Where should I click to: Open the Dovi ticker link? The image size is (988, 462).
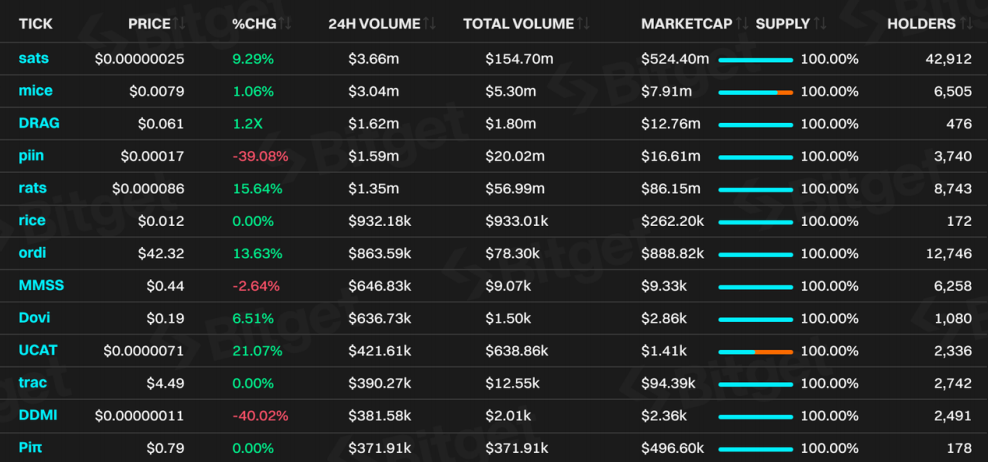[x=34, y=318]
